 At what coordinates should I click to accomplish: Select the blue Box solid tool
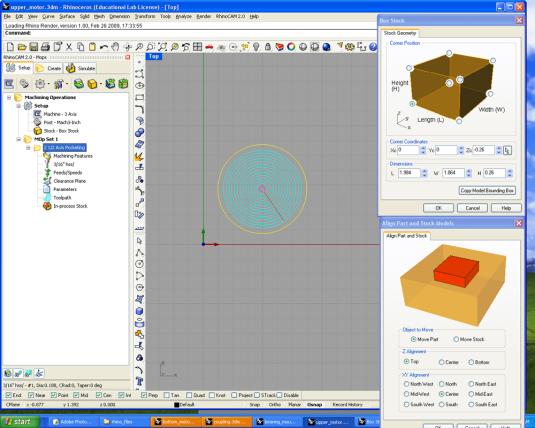(x=139, y=311)
